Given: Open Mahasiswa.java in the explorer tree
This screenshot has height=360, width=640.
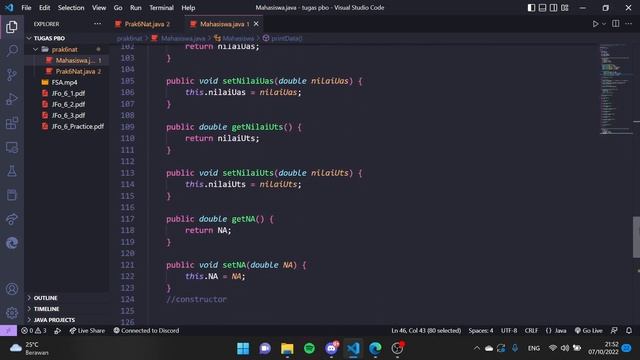Looking at the screenshot, I should (76, 60).
